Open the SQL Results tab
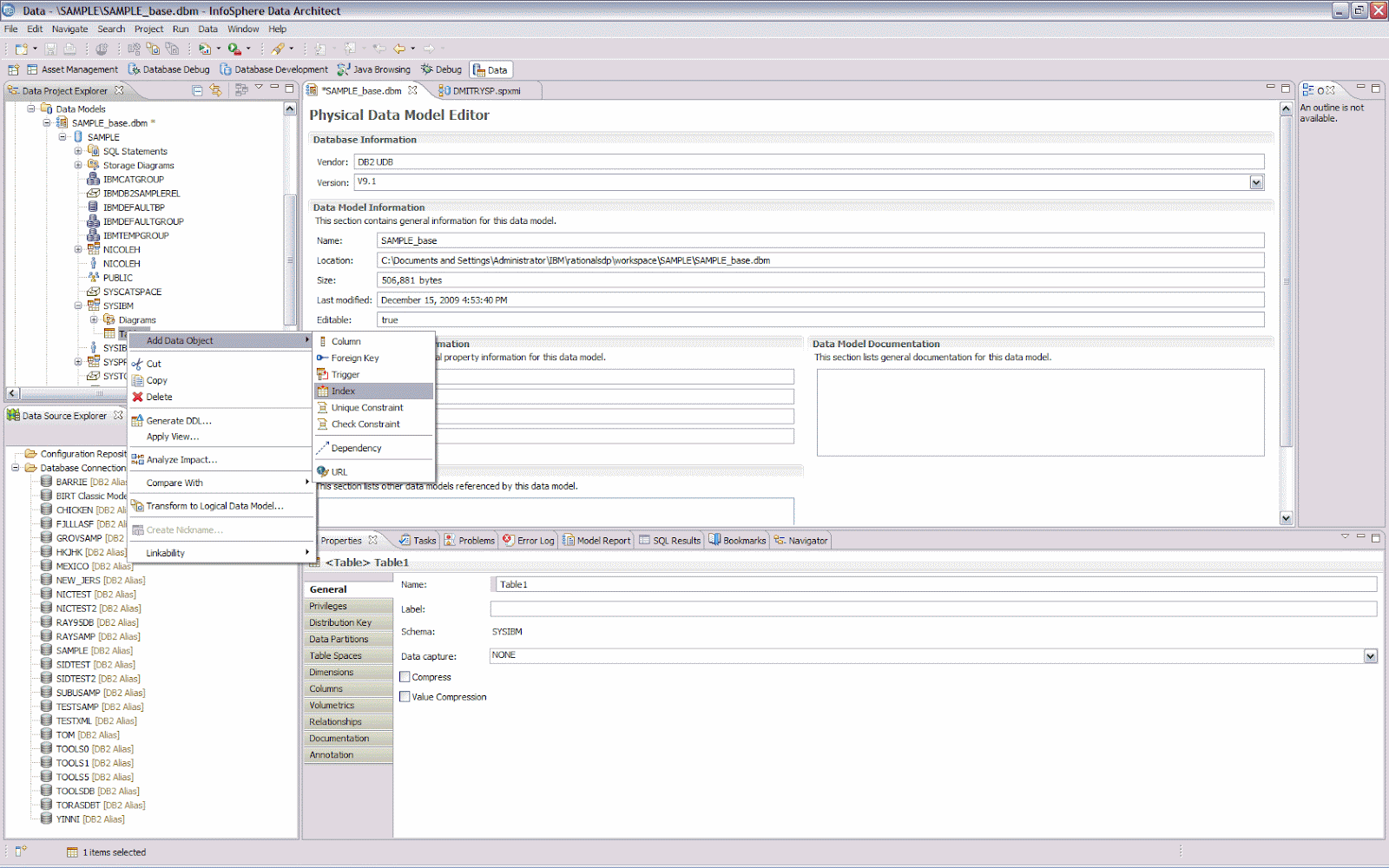 tap(669, 540)
